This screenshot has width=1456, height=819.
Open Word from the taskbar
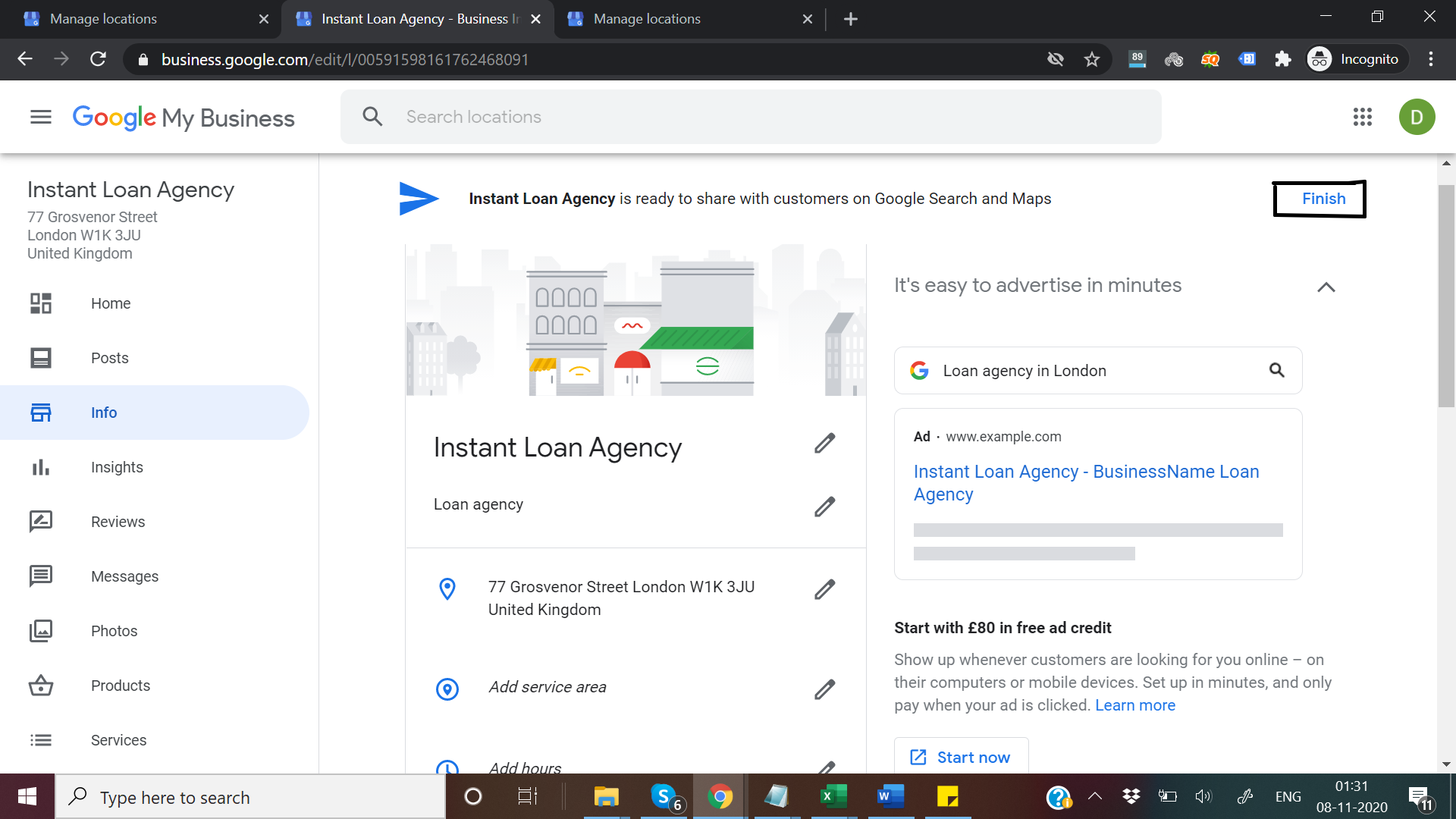click(x=890, y=796)
